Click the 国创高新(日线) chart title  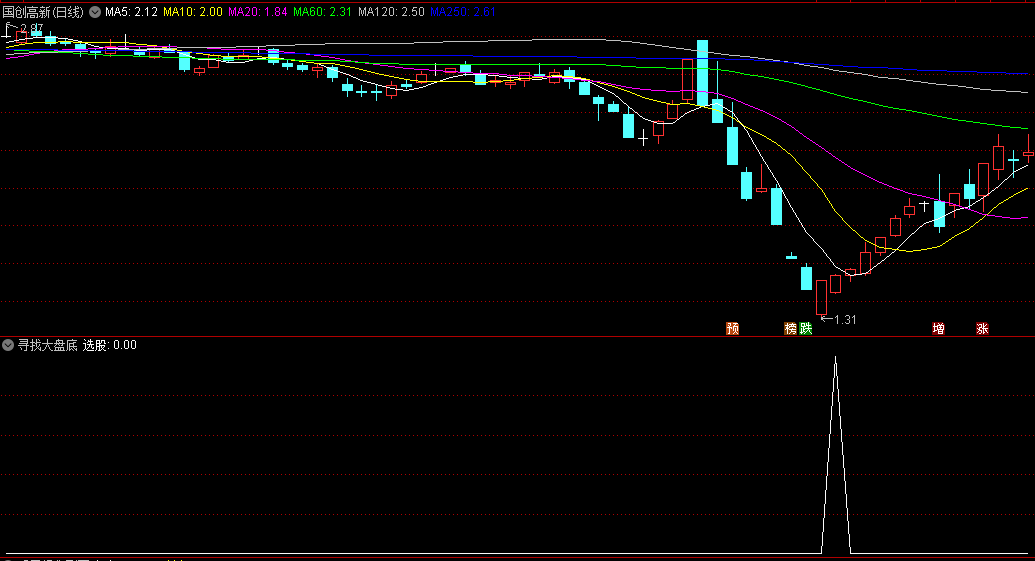[44, 12]
